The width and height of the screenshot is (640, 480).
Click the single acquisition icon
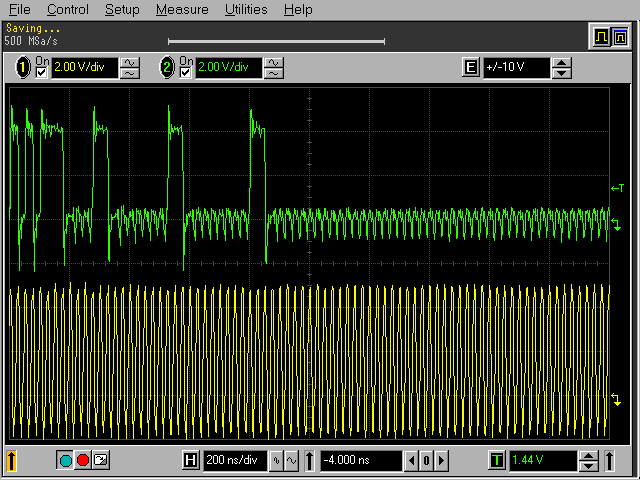click(x=100, y=460)
